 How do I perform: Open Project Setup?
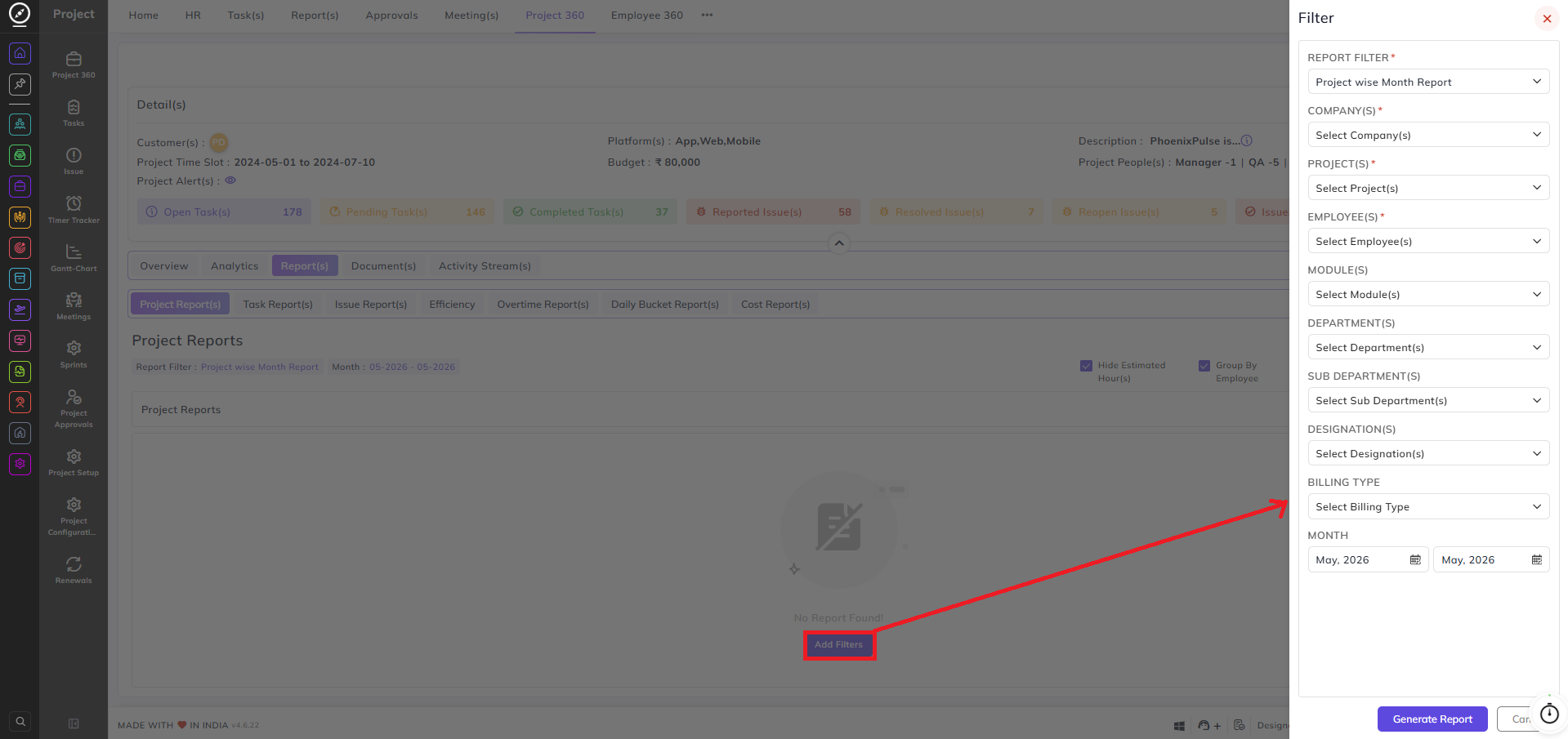(74, 462)
